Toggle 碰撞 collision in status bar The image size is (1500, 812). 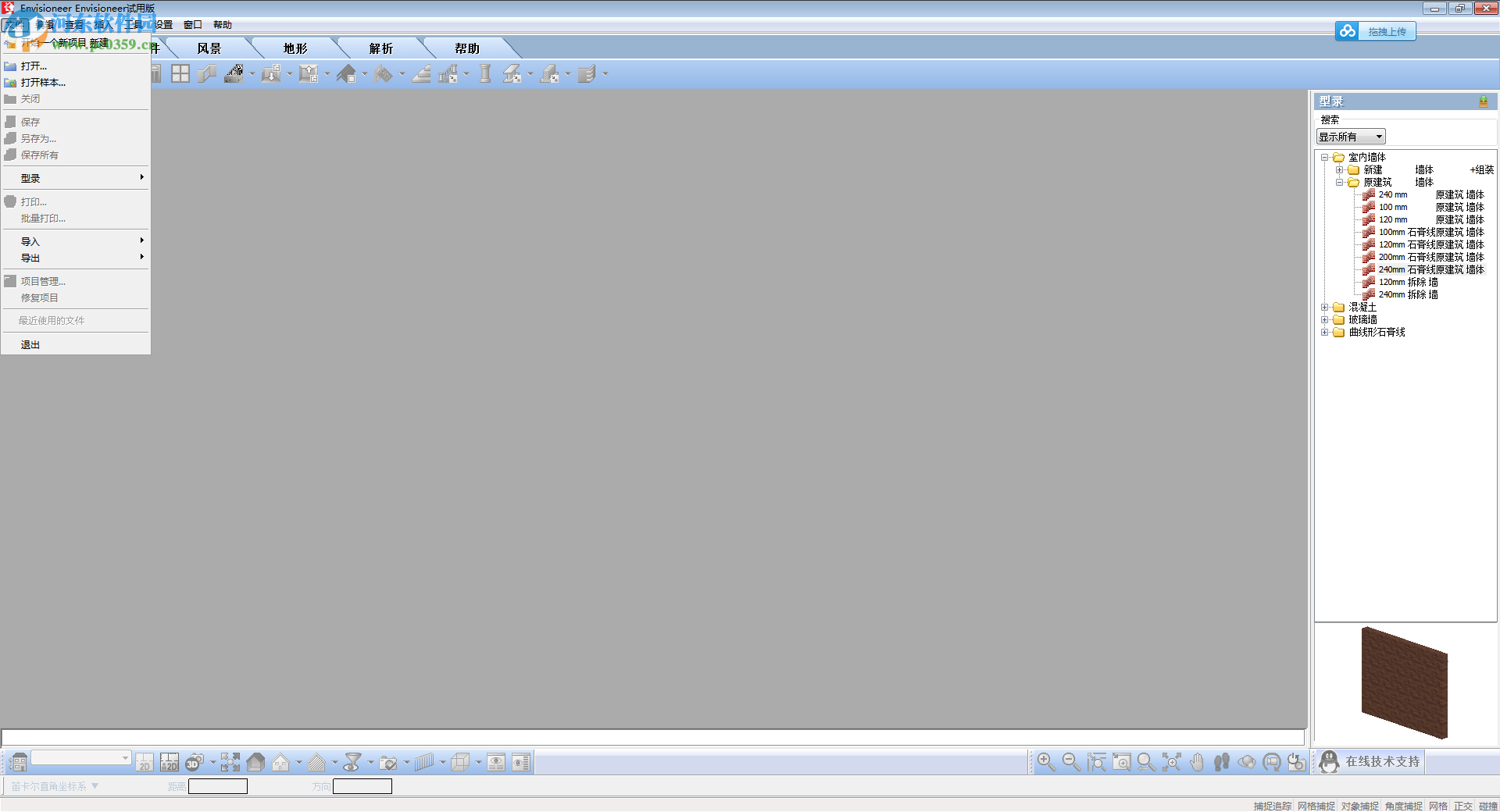(1488, 806)
